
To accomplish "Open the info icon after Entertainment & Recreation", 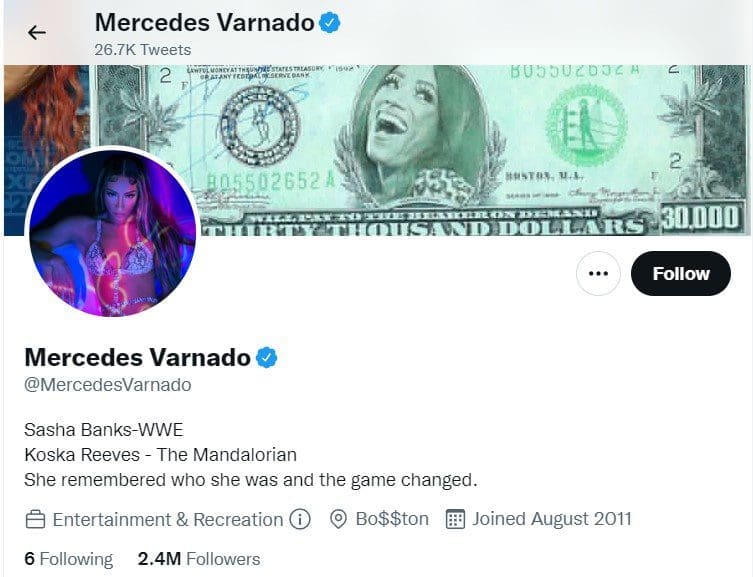I will [300, 519].
